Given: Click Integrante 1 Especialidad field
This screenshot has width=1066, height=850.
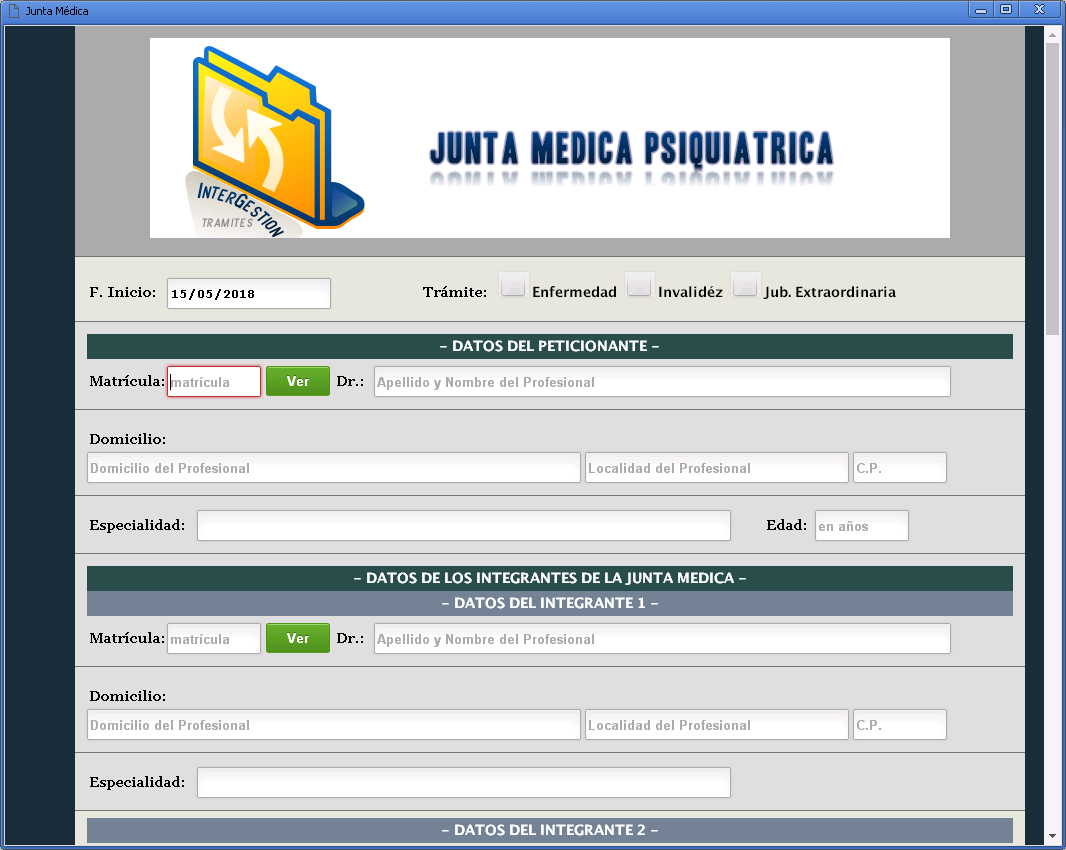Looking at the screenshot, I should 464,783.
